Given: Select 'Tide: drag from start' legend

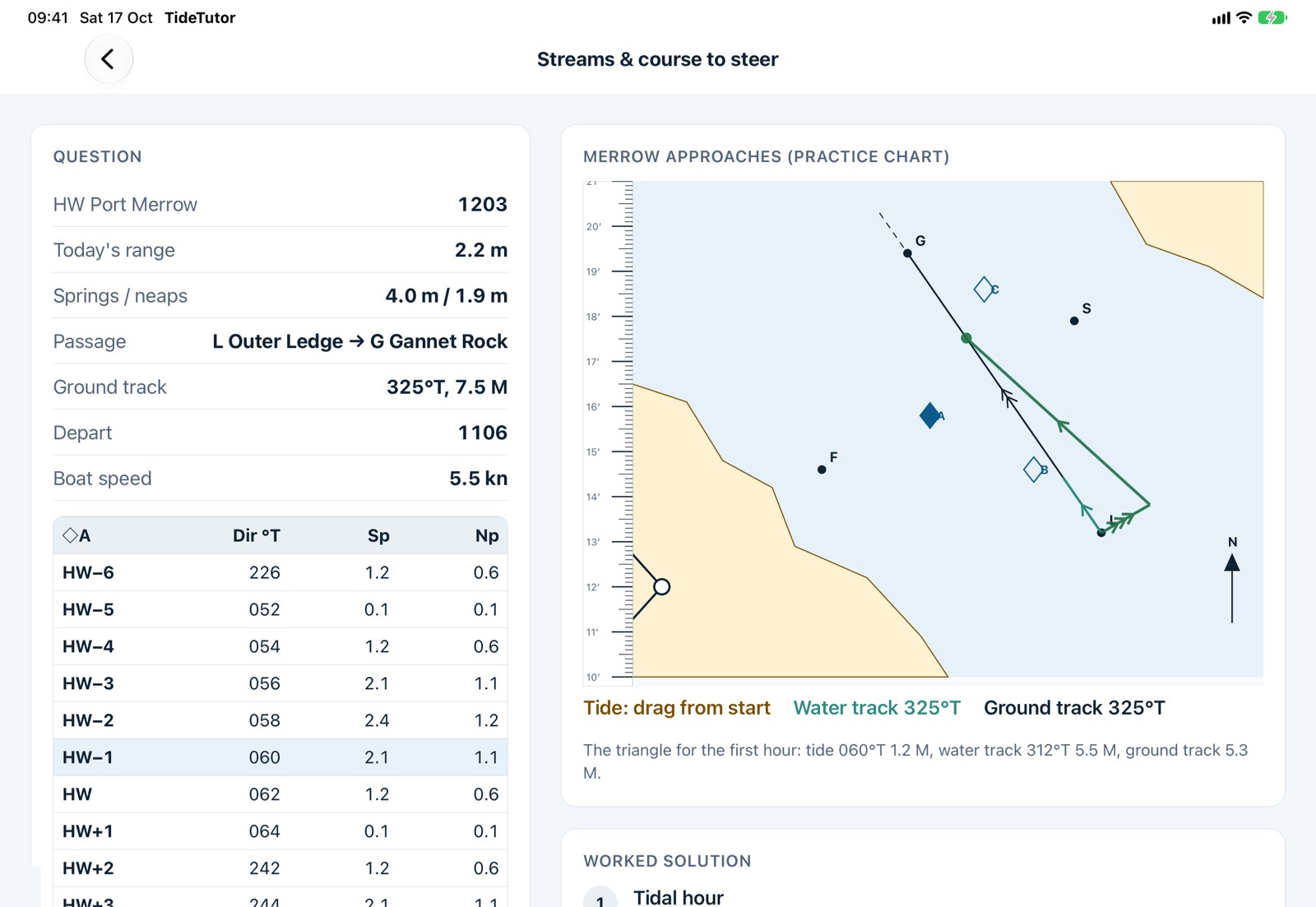Looking at the screenshot, I should tap(677, 708).
